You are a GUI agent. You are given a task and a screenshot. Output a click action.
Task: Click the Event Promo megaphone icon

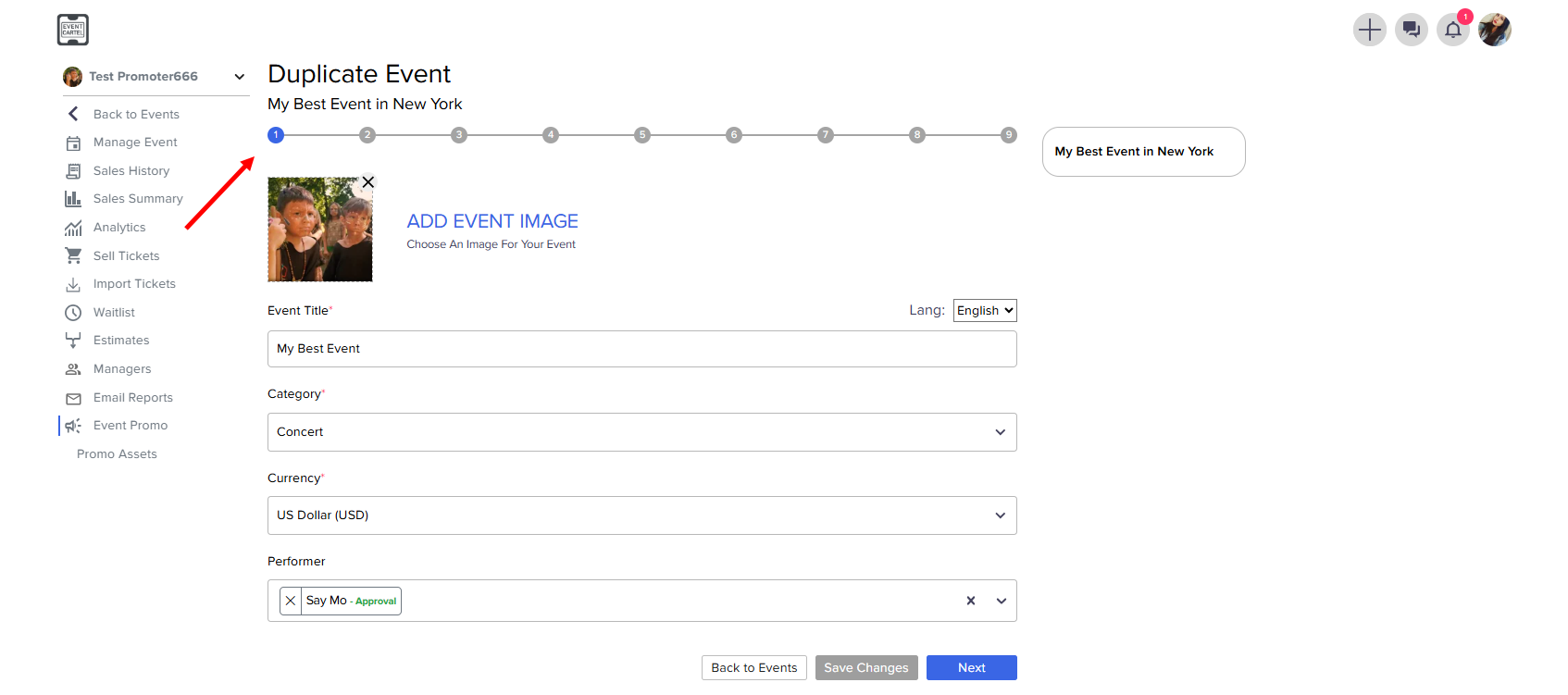pyautogui.click(x=73, y=426)
